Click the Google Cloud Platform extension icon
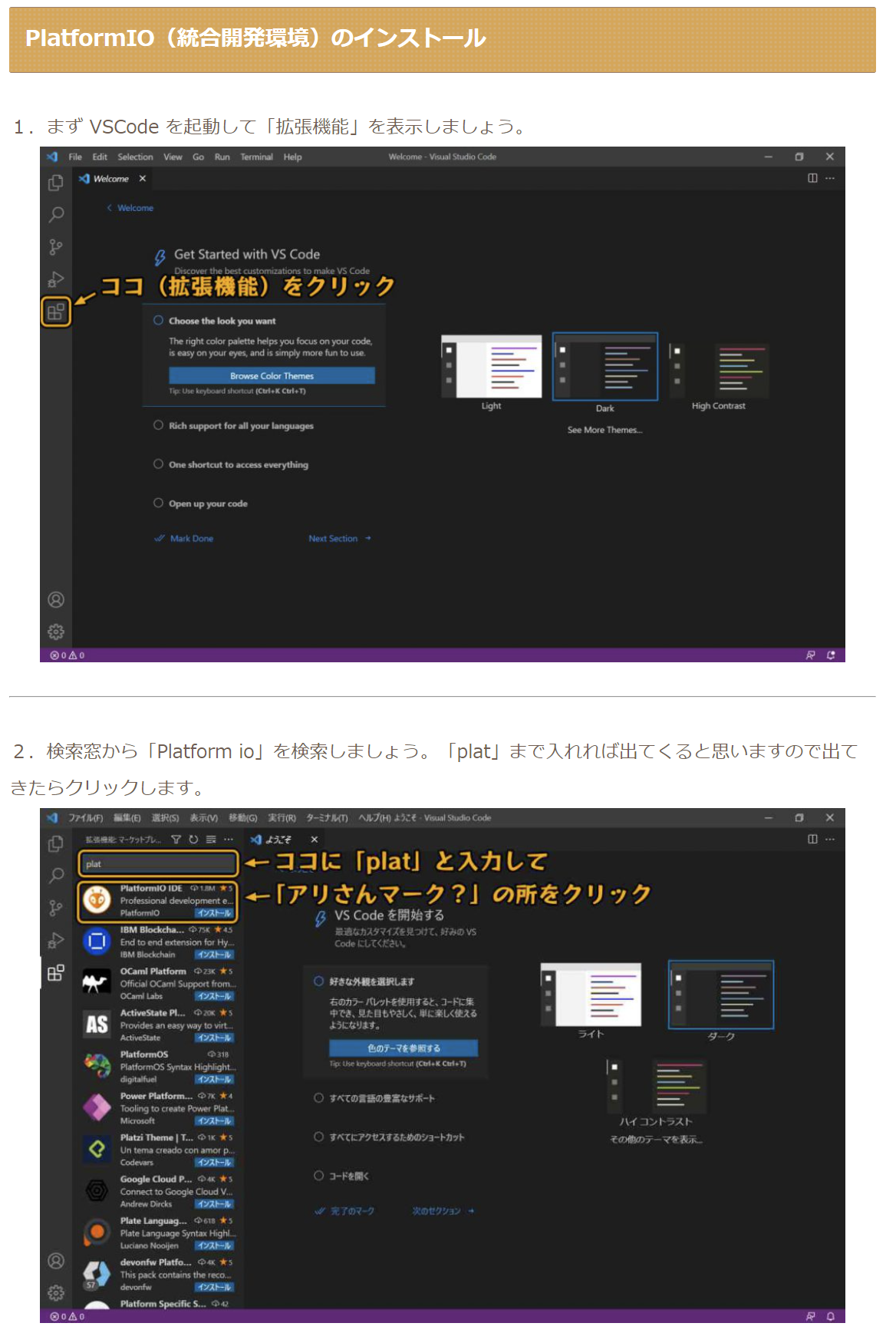The height and width of the screenshot is (1333, 896). pos(97,1191)
